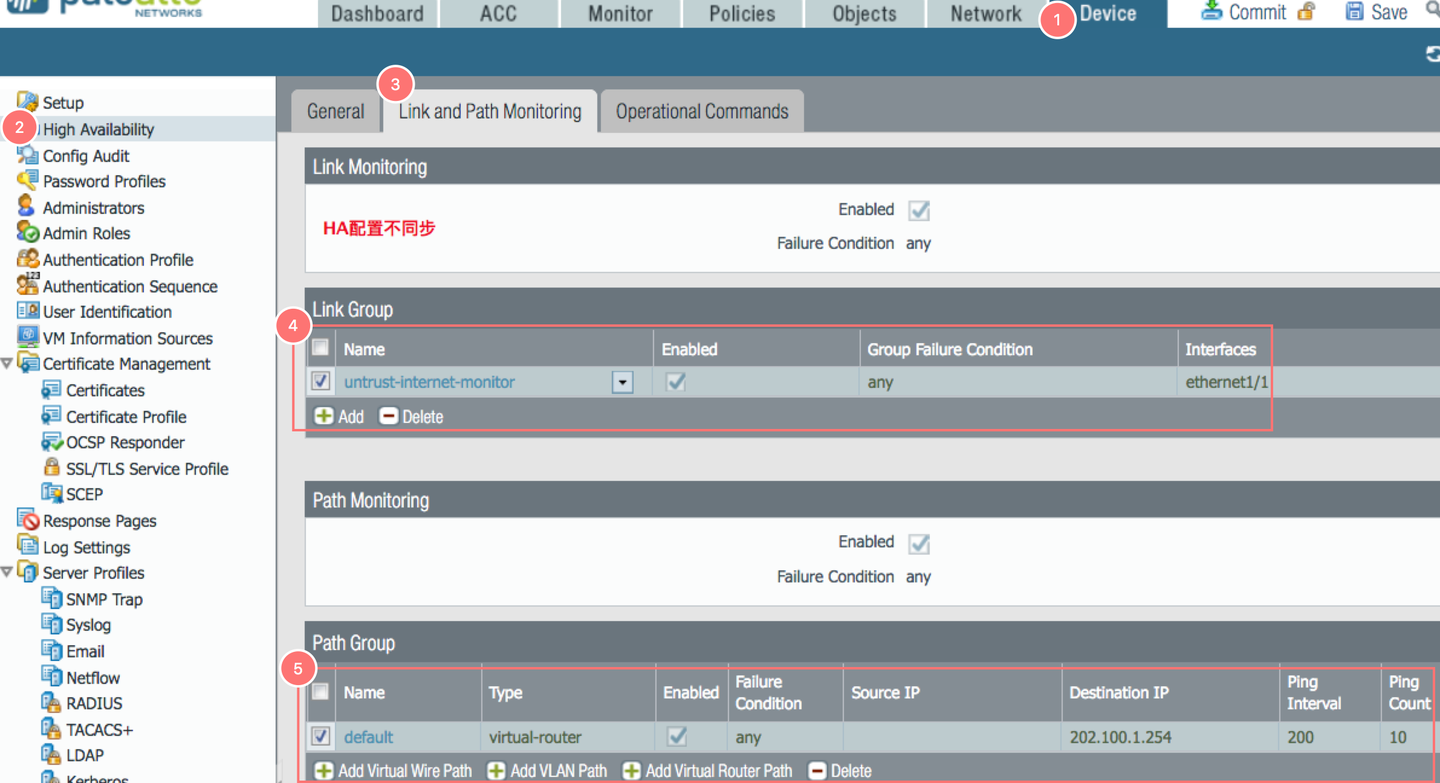Click Save in the top bar
The height and width of the screenshot is (783, 1440).
pyautogui.click(x=1376, y=12)
